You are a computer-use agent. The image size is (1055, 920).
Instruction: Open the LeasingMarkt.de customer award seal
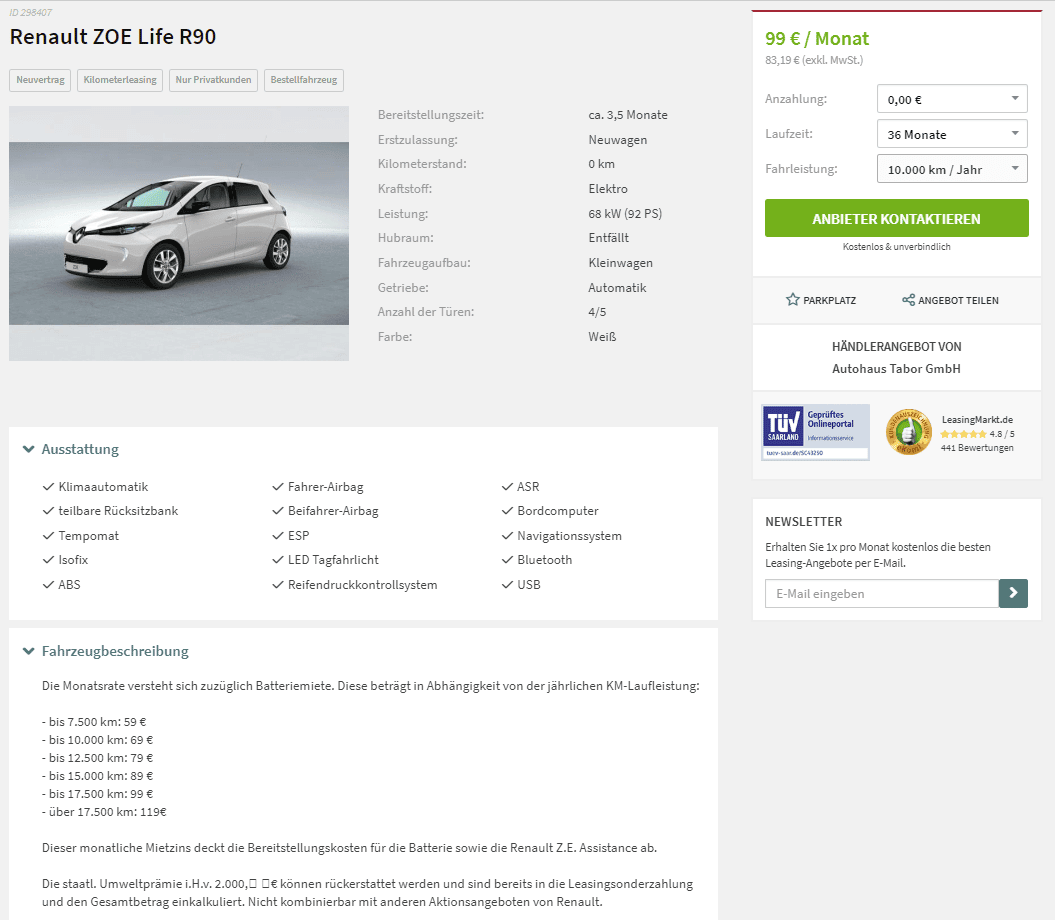[908, 432]
